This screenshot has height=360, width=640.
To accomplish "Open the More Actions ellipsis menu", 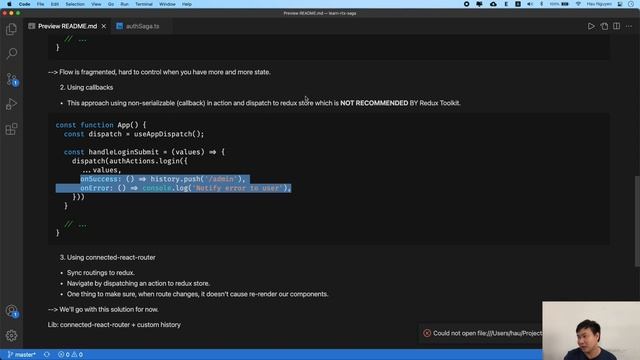I will tap(629, 26).
